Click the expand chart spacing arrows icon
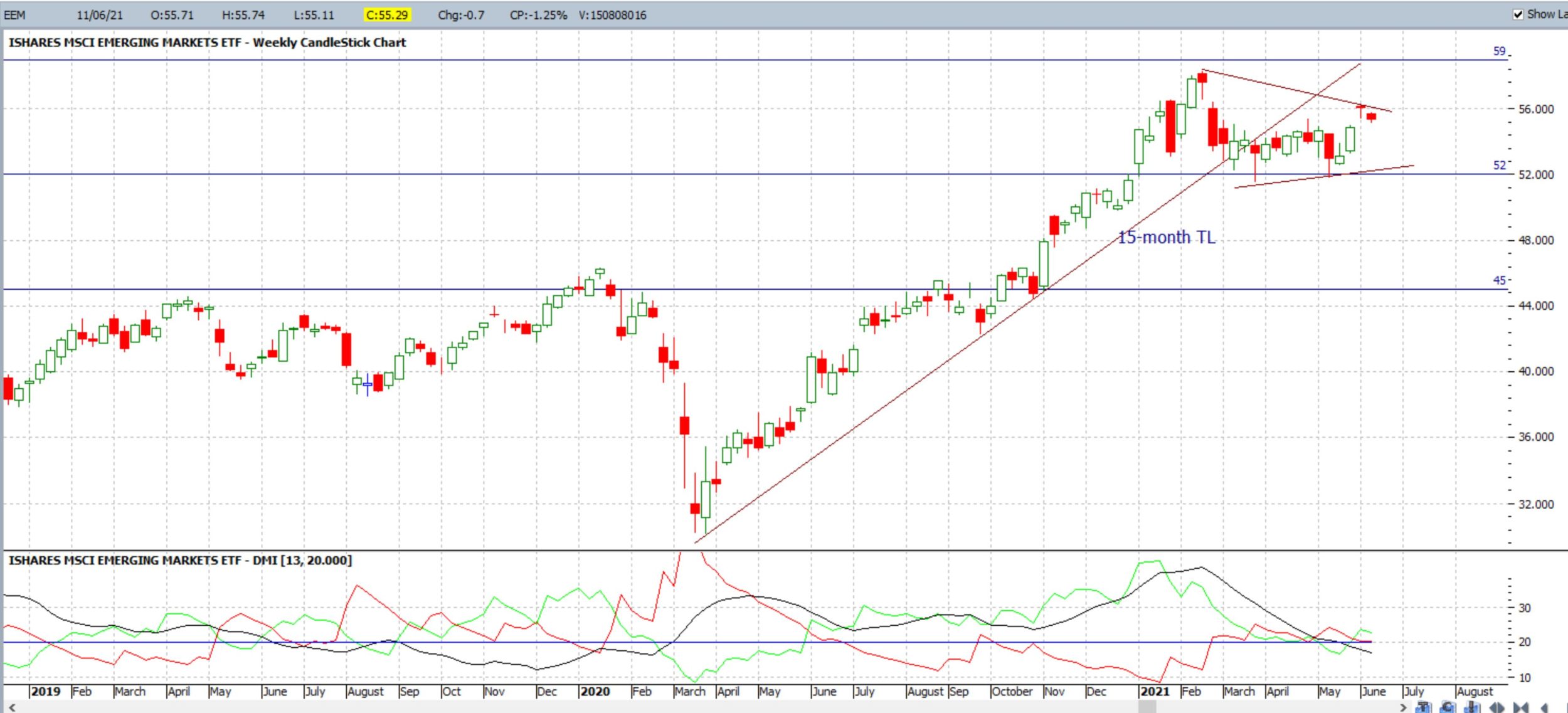 tap(1496, 707)
